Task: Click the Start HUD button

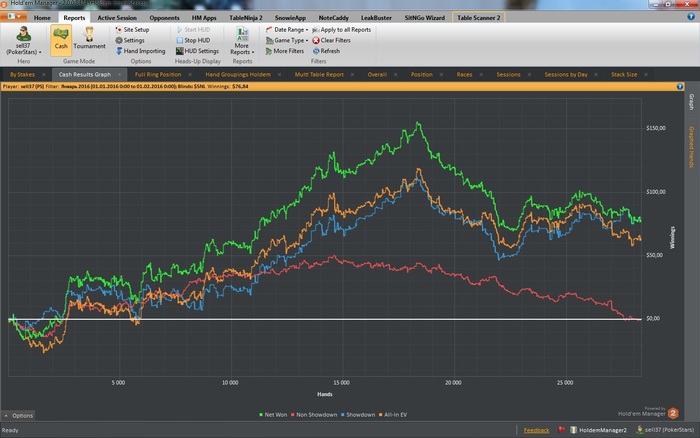Action: pos(193,29)
